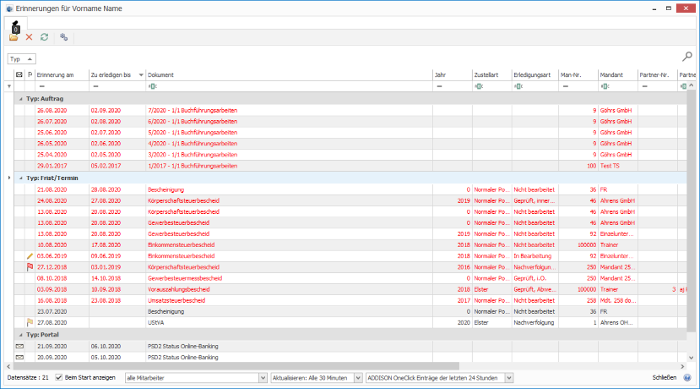Delete reminder using the red X icon
Viewport: 700px width, 389px height.
[29, 38]
